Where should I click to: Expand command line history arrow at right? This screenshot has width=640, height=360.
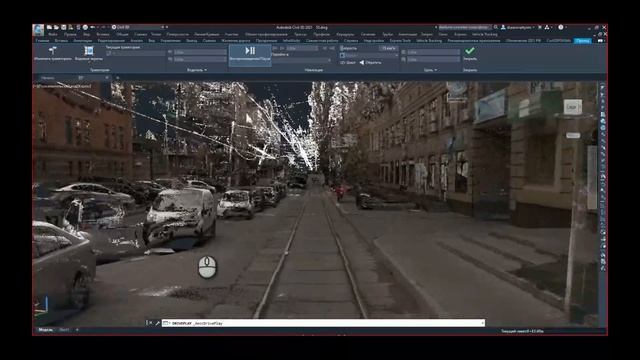coord(482,323)
